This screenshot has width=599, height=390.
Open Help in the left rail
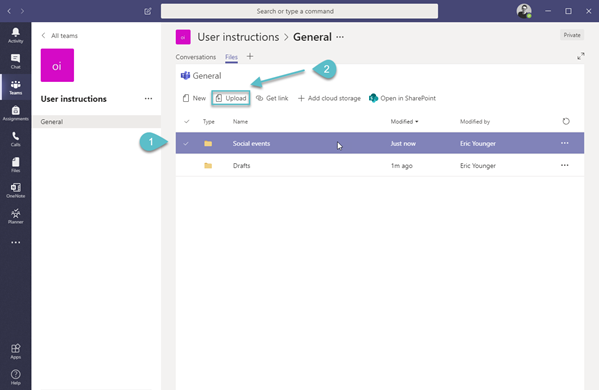(x=15, y=377)
